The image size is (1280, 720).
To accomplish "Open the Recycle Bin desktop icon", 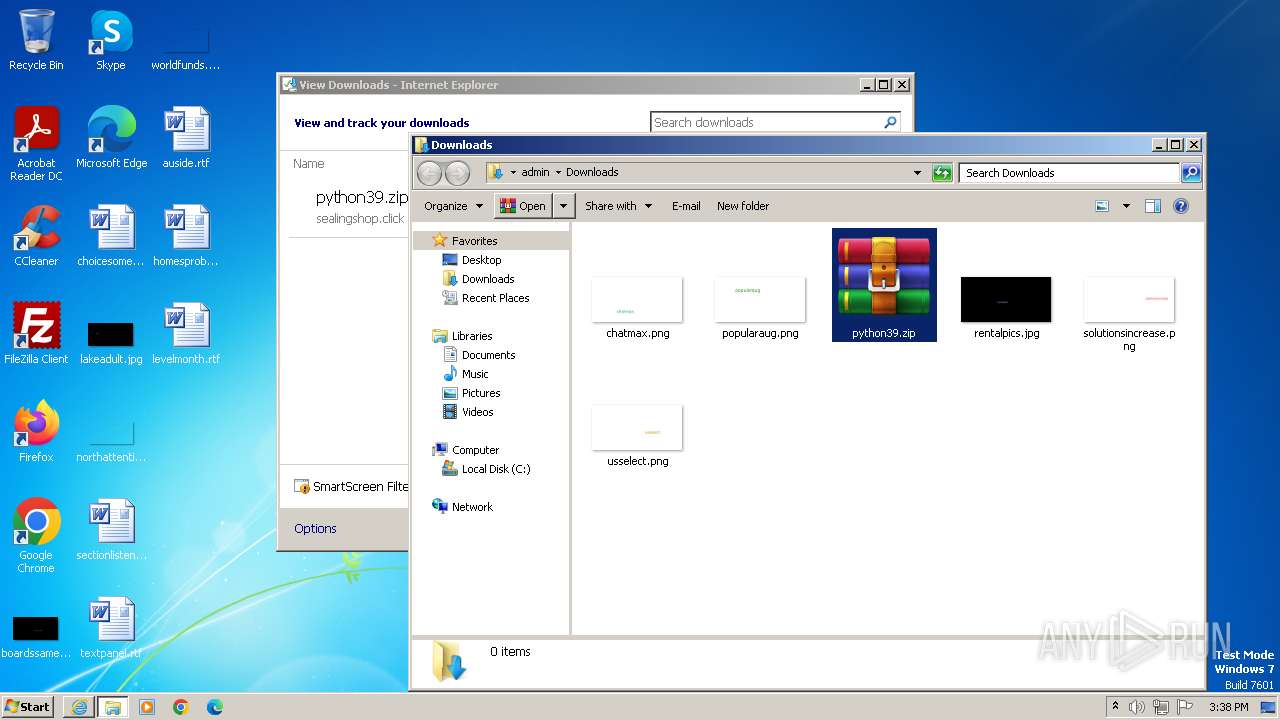I will point(36,40).
